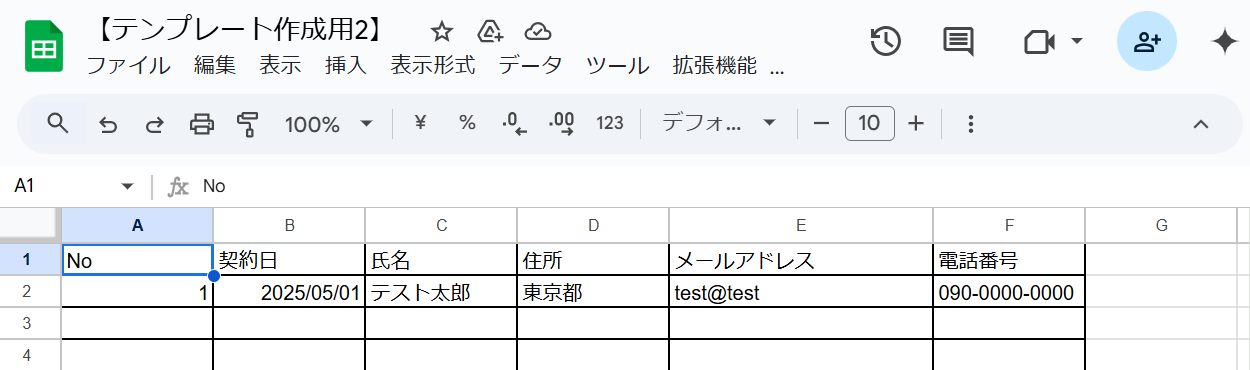This screenshot has width=1250, height=370.
Task: Open the デフォ... font dropdown
Action: tap(719, 124)
